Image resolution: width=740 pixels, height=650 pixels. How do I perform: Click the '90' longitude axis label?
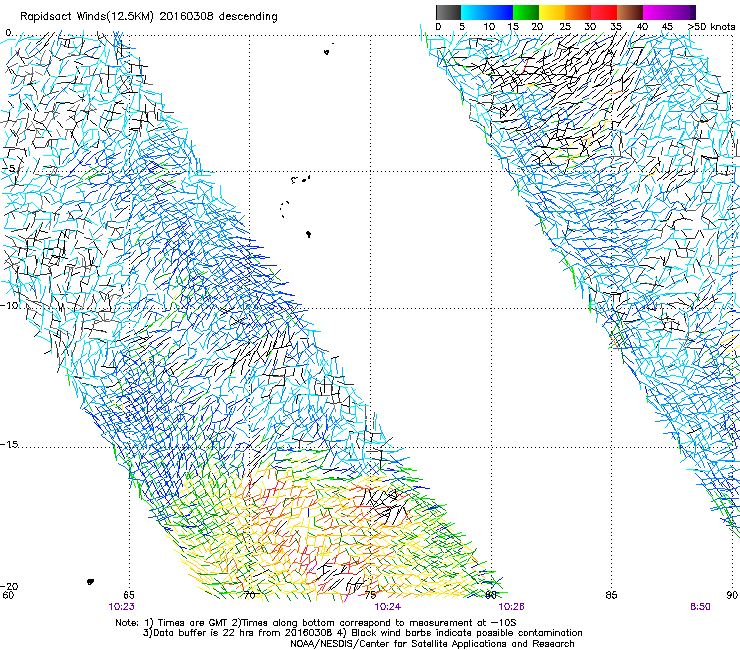click(732, 595)
